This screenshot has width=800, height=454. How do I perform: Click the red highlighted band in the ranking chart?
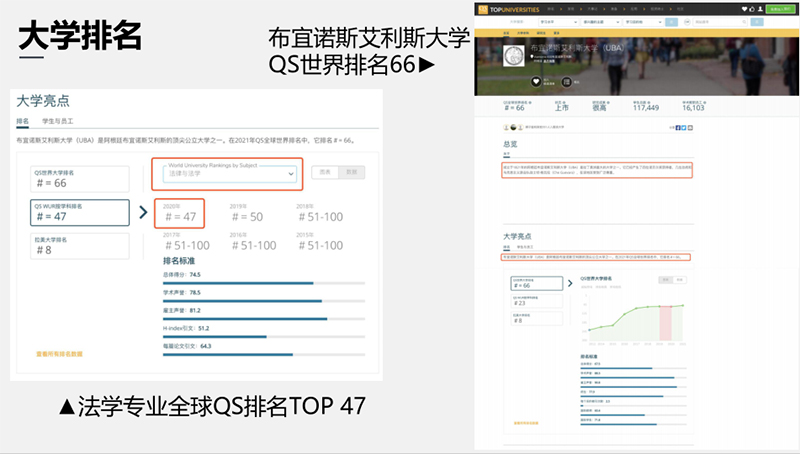[x=665, y=323]
